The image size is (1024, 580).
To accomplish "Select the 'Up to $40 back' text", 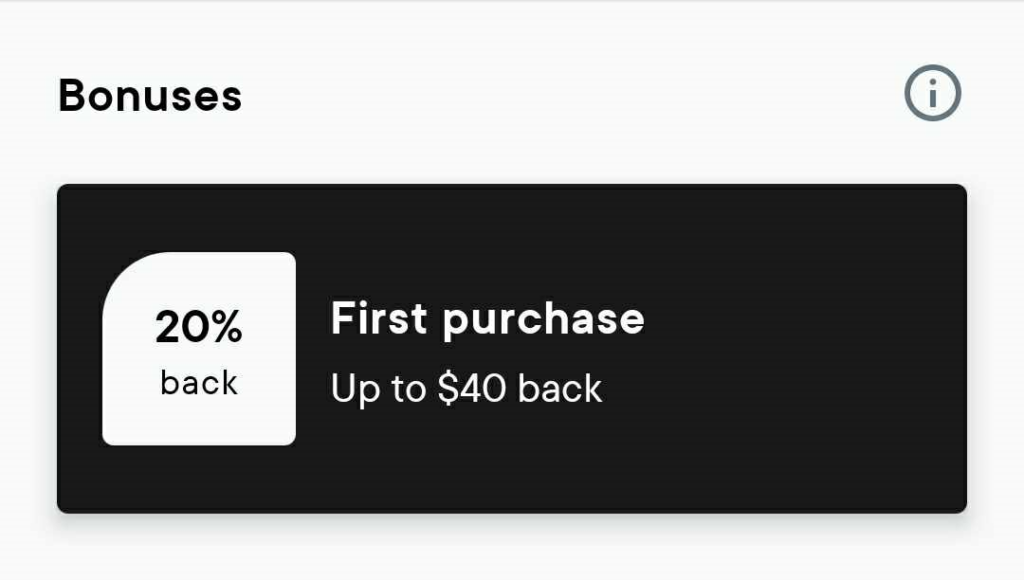I will point(466,389).
